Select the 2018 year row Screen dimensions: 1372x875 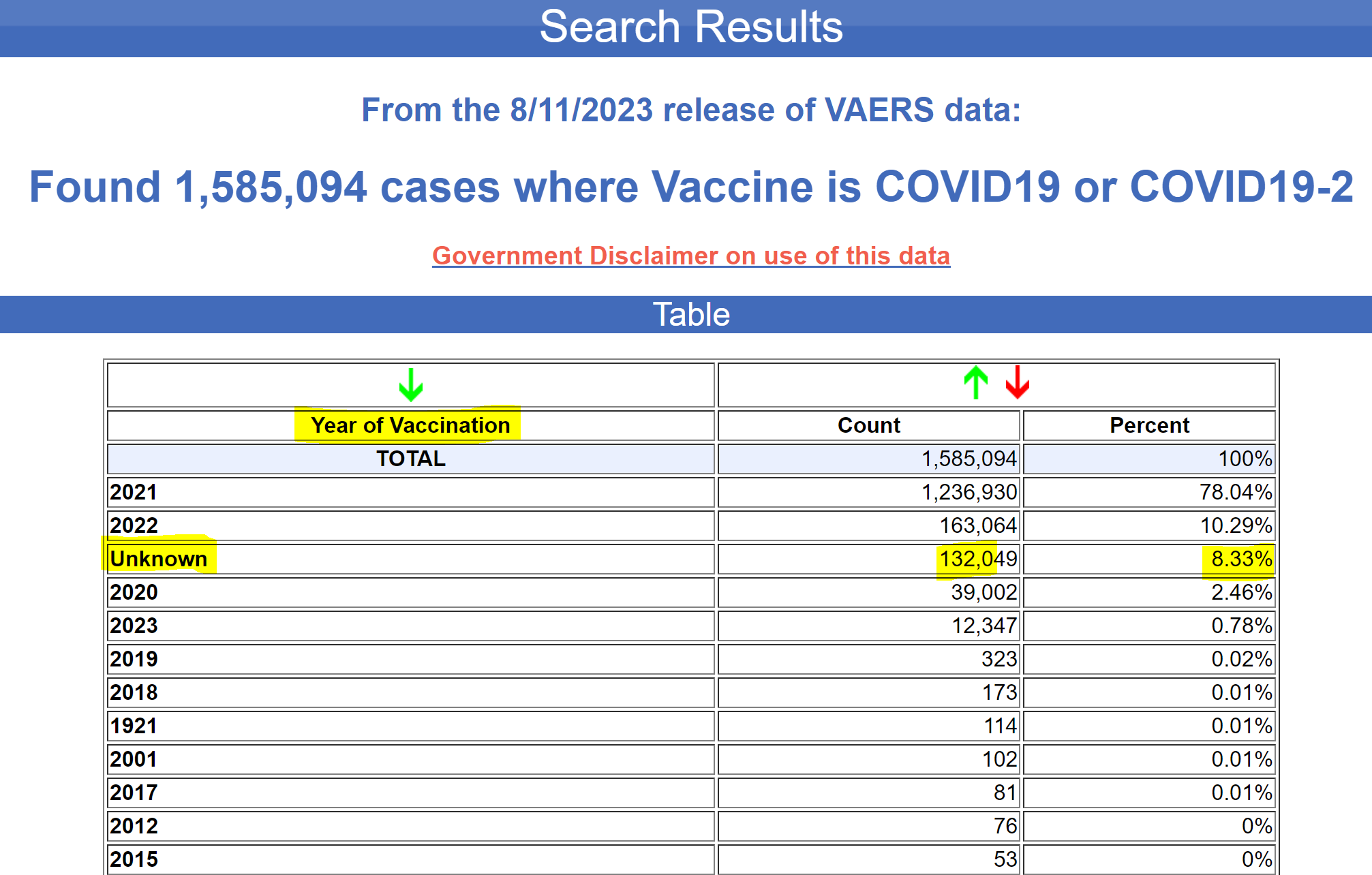tap(411, 692)
